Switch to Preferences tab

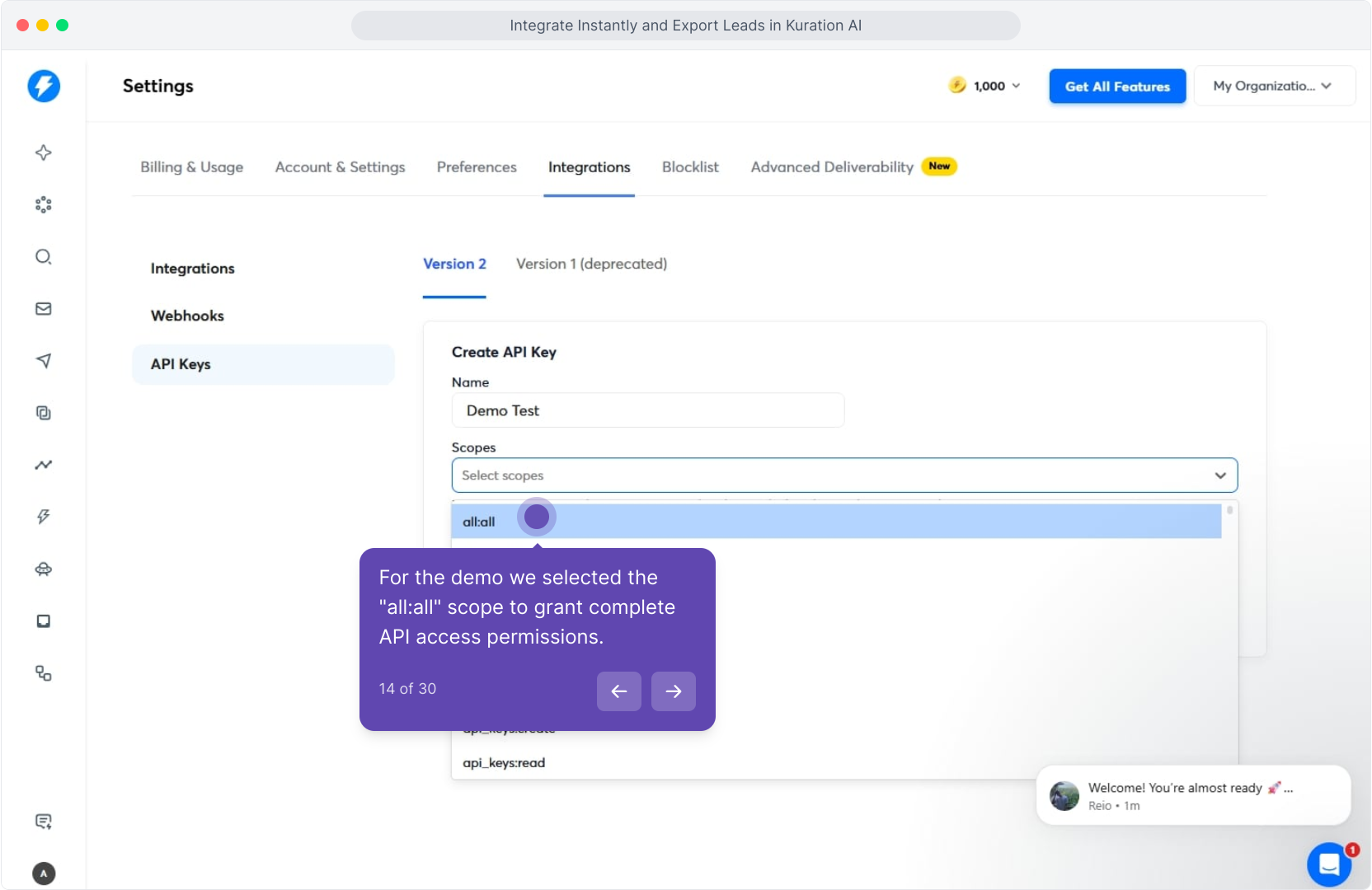pyautogui.click(x=477, y=167)
